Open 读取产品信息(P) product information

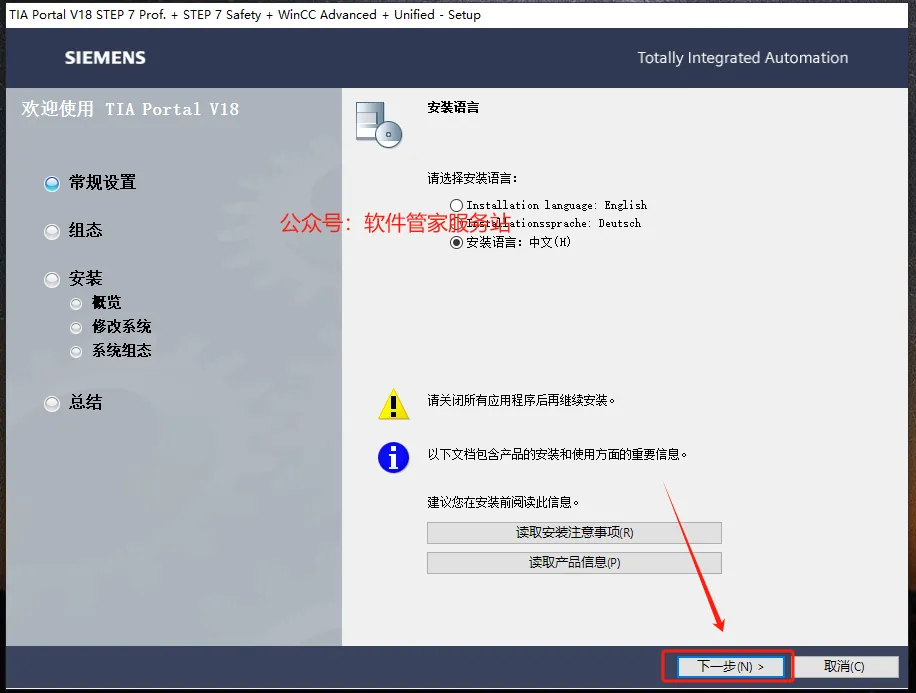(574, 563)
